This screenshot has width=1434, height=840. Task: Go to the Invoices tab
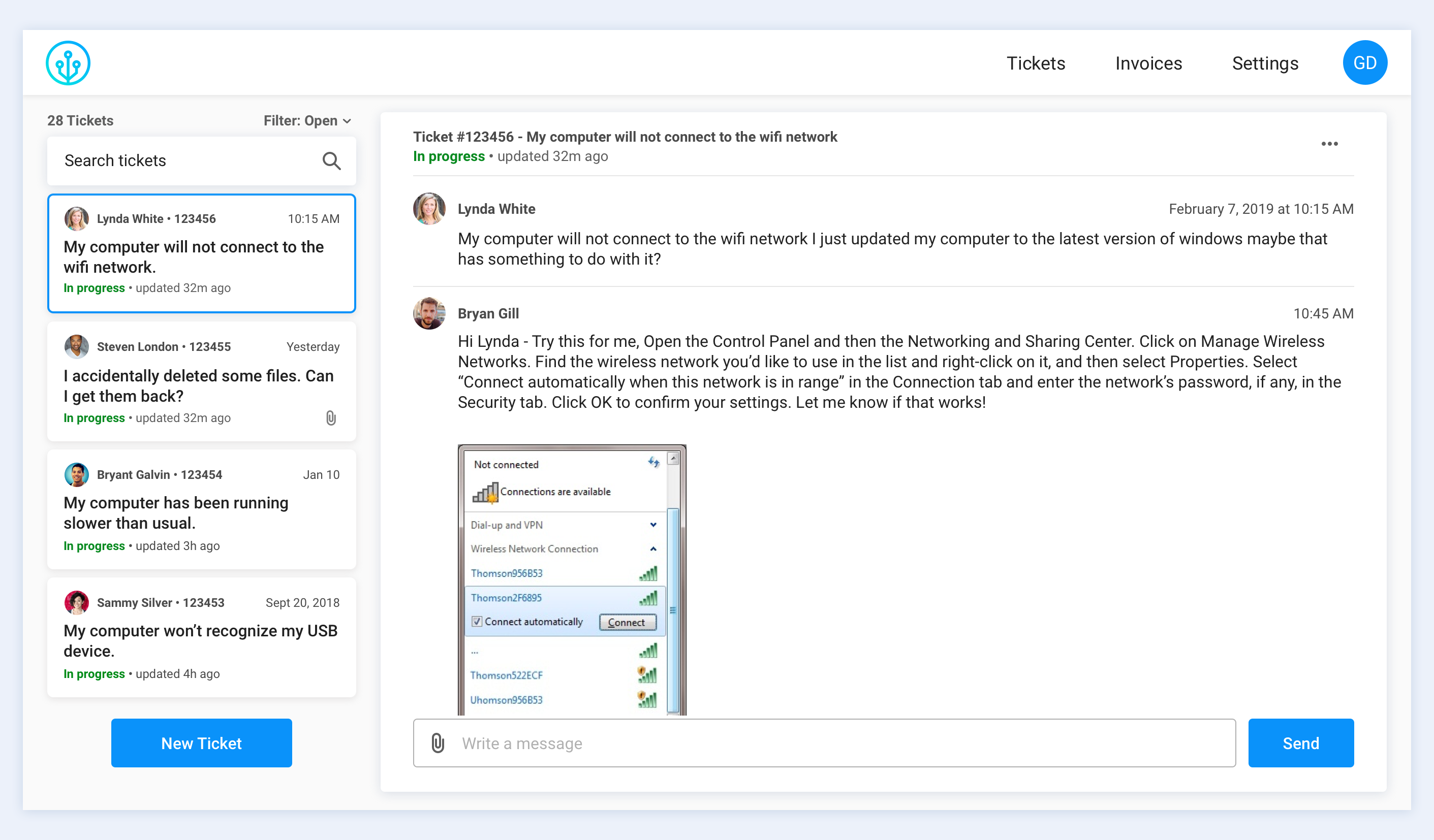1148,63
